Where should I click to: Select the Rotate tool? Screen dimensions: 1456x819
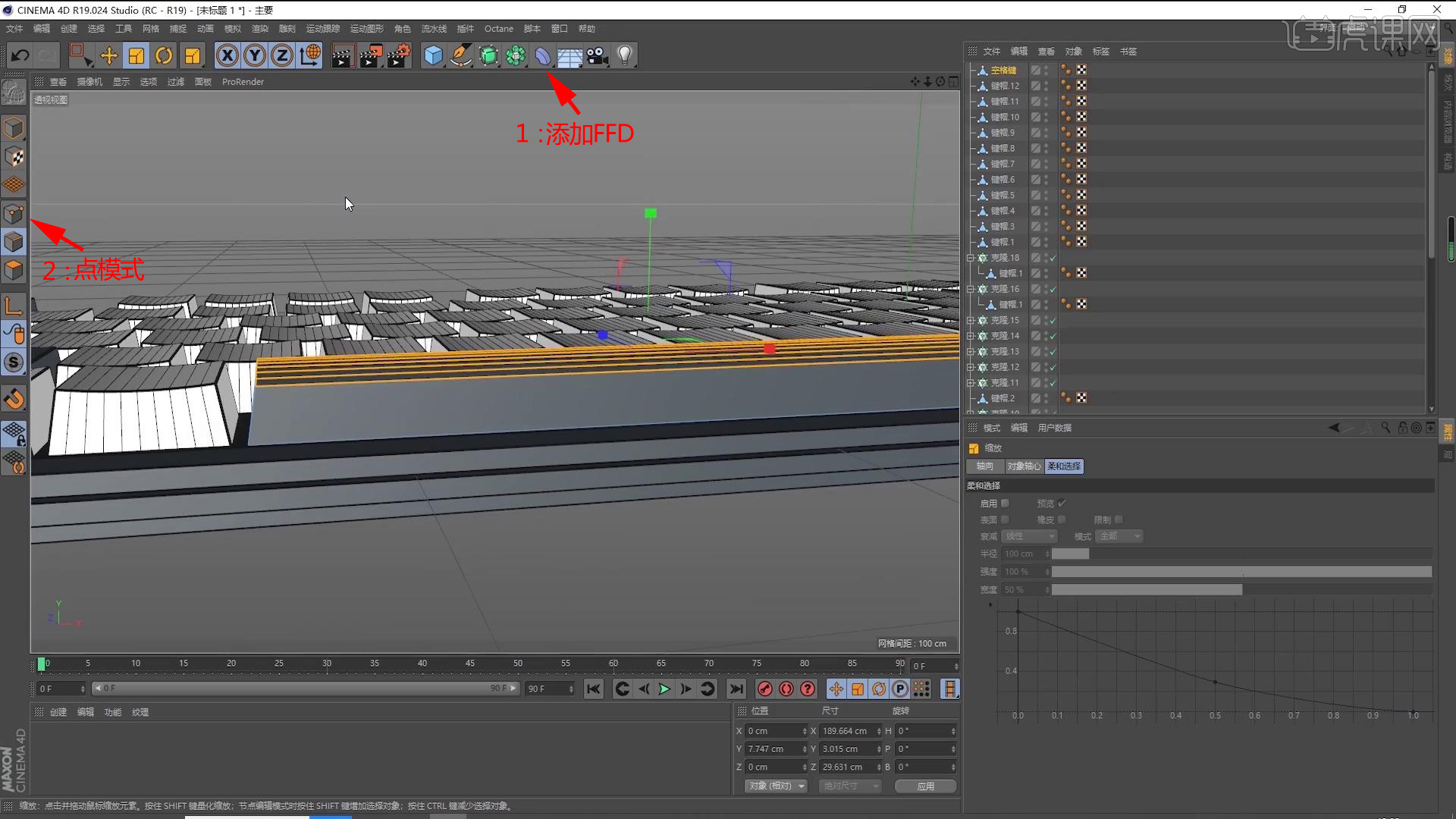(x=164, y=55)
